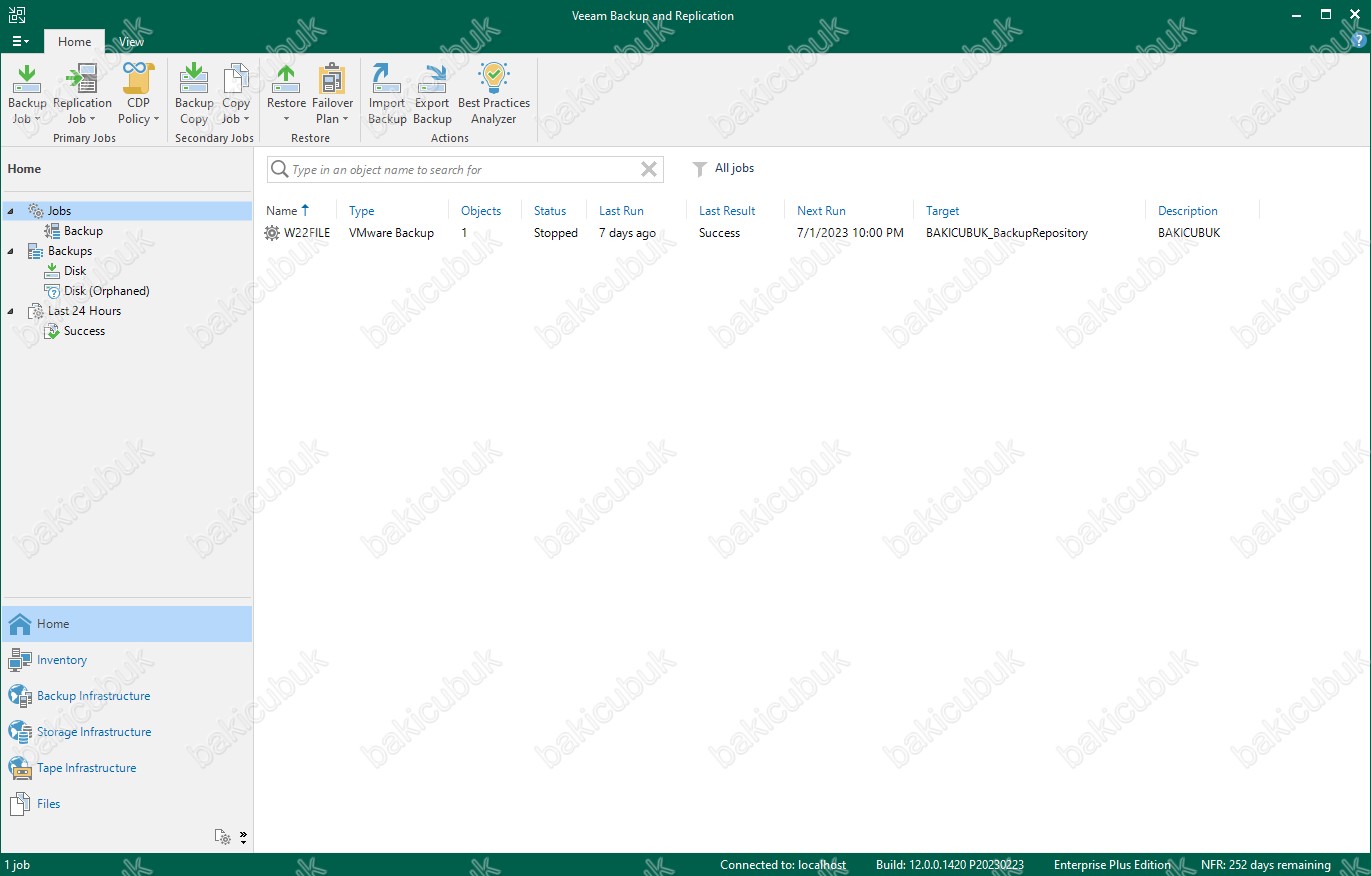Sort by the Target column header
Viewport: 1371px width, 876px height.
tap(942, 211)
